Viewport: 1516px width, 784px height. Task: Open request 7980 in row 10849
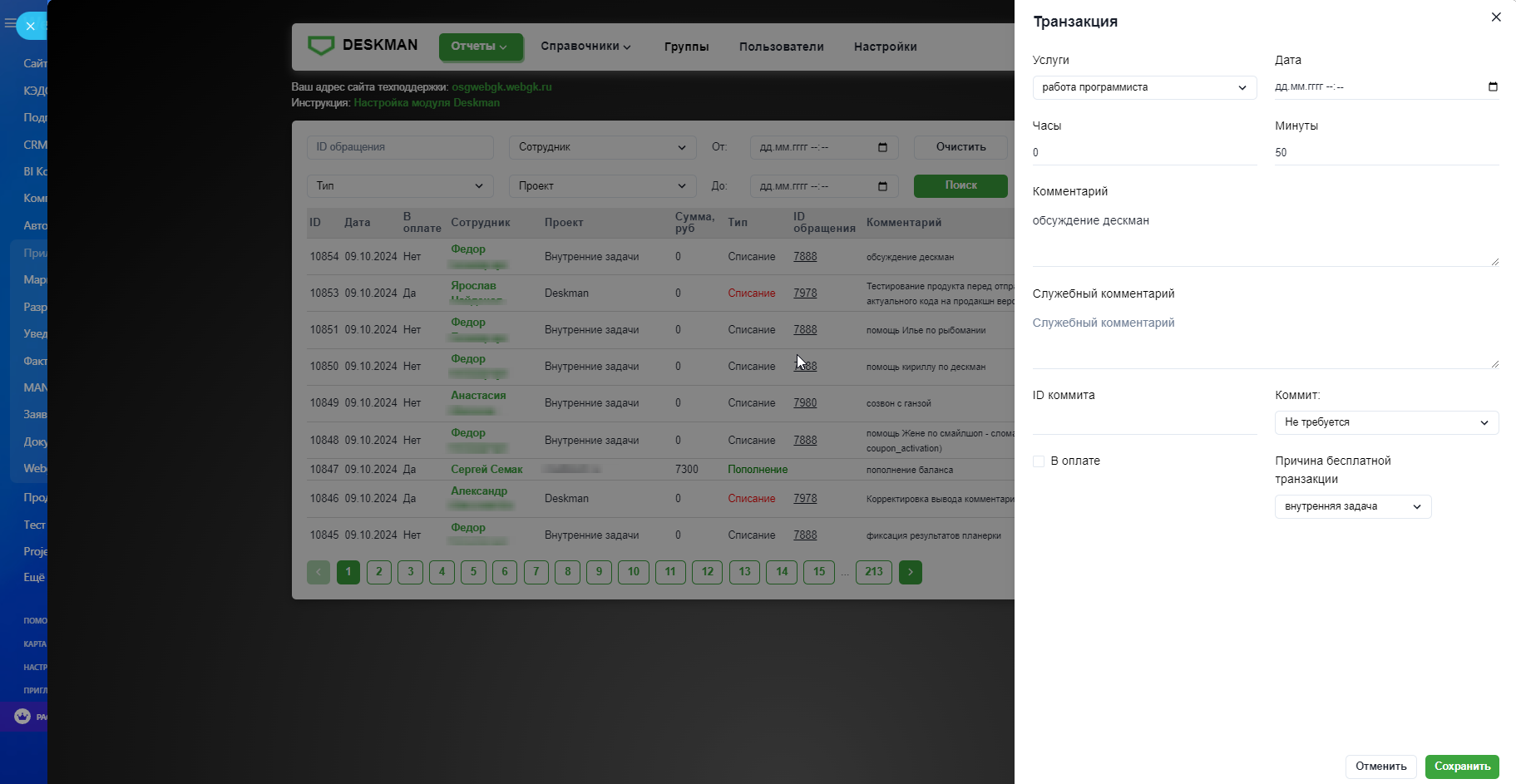click(x=805, y=403)
